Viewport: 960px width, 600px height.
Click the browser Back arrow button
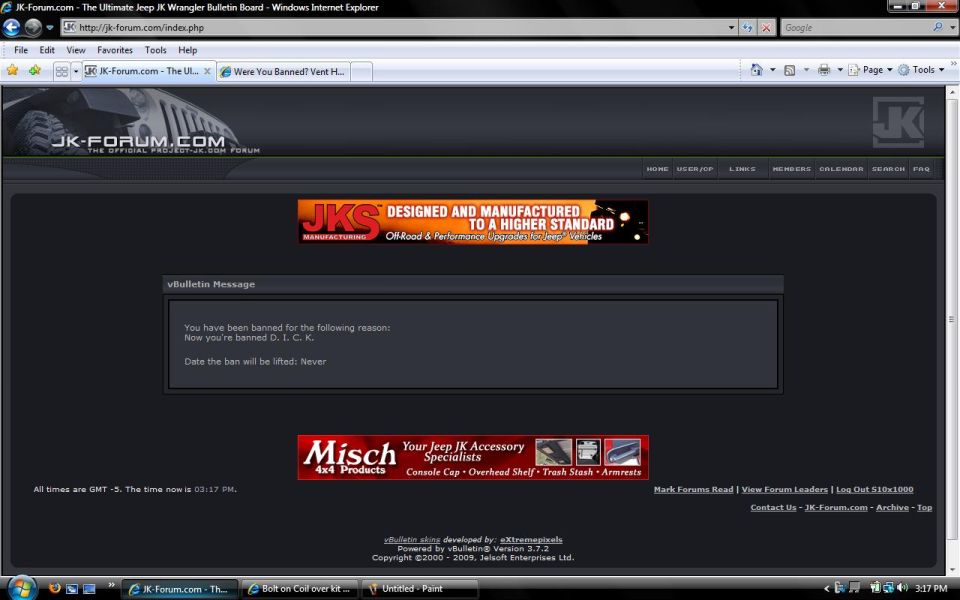12,28
